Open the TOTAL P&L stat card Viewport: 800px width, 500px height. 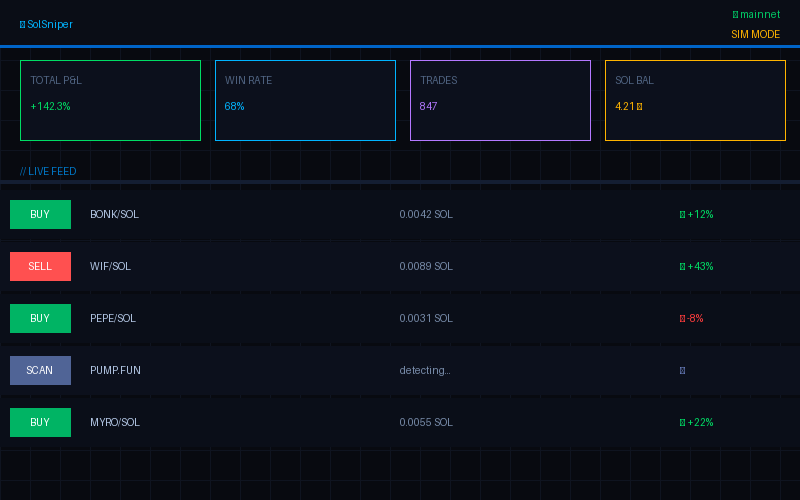(110, 101)
